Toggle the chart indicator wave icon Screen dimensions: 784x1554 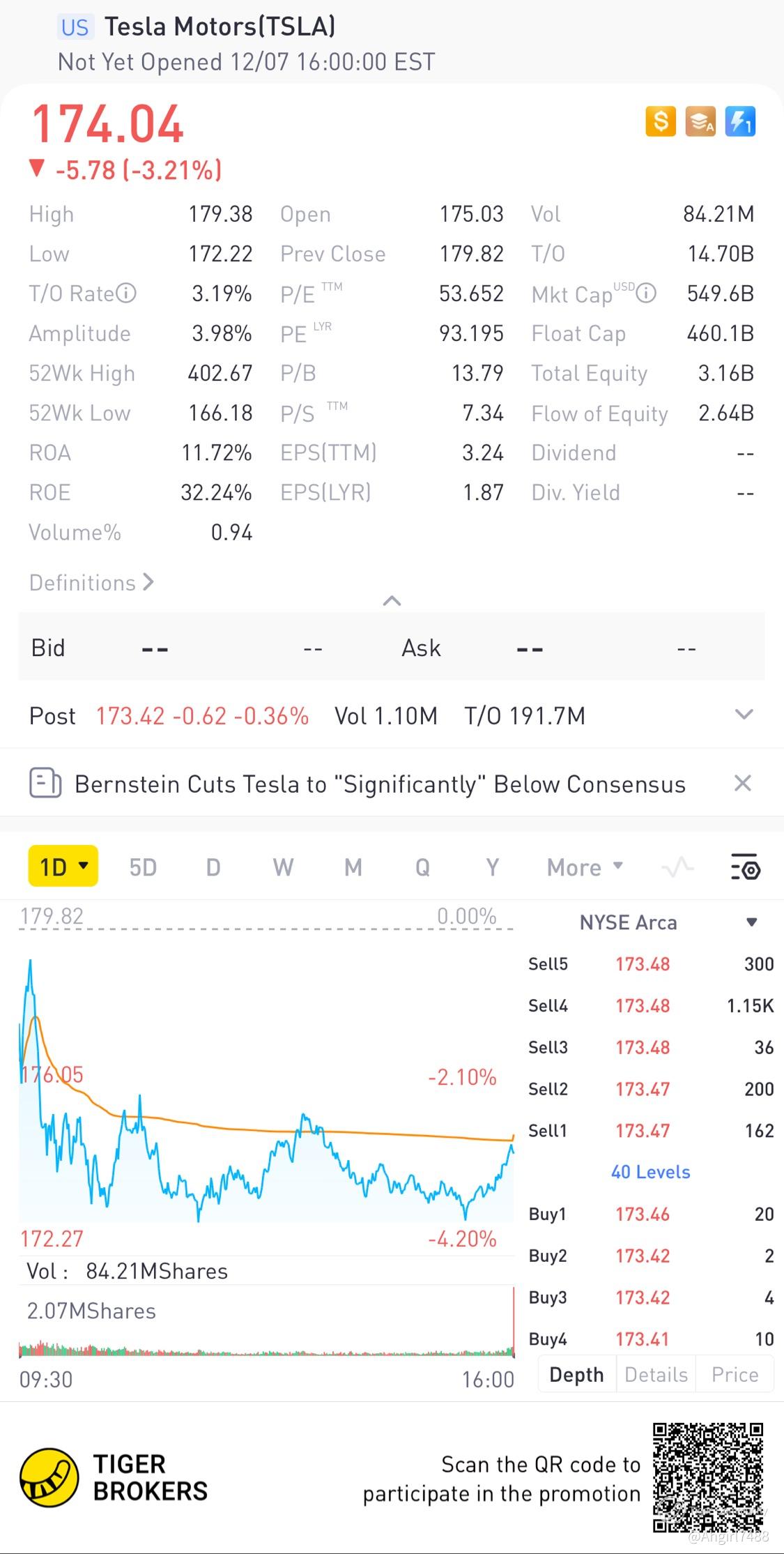pyautogui.click(x=677, y=868)
